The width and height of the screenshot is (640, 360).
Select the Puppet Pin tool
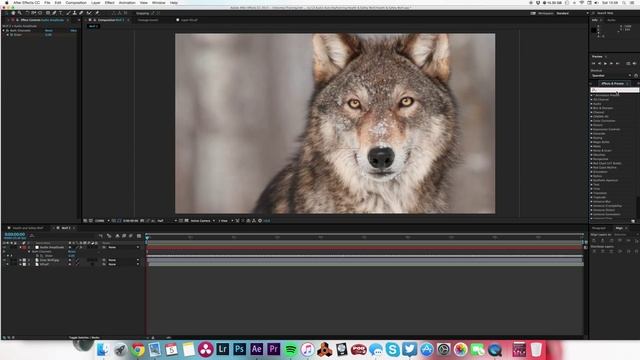coord(97,13)
